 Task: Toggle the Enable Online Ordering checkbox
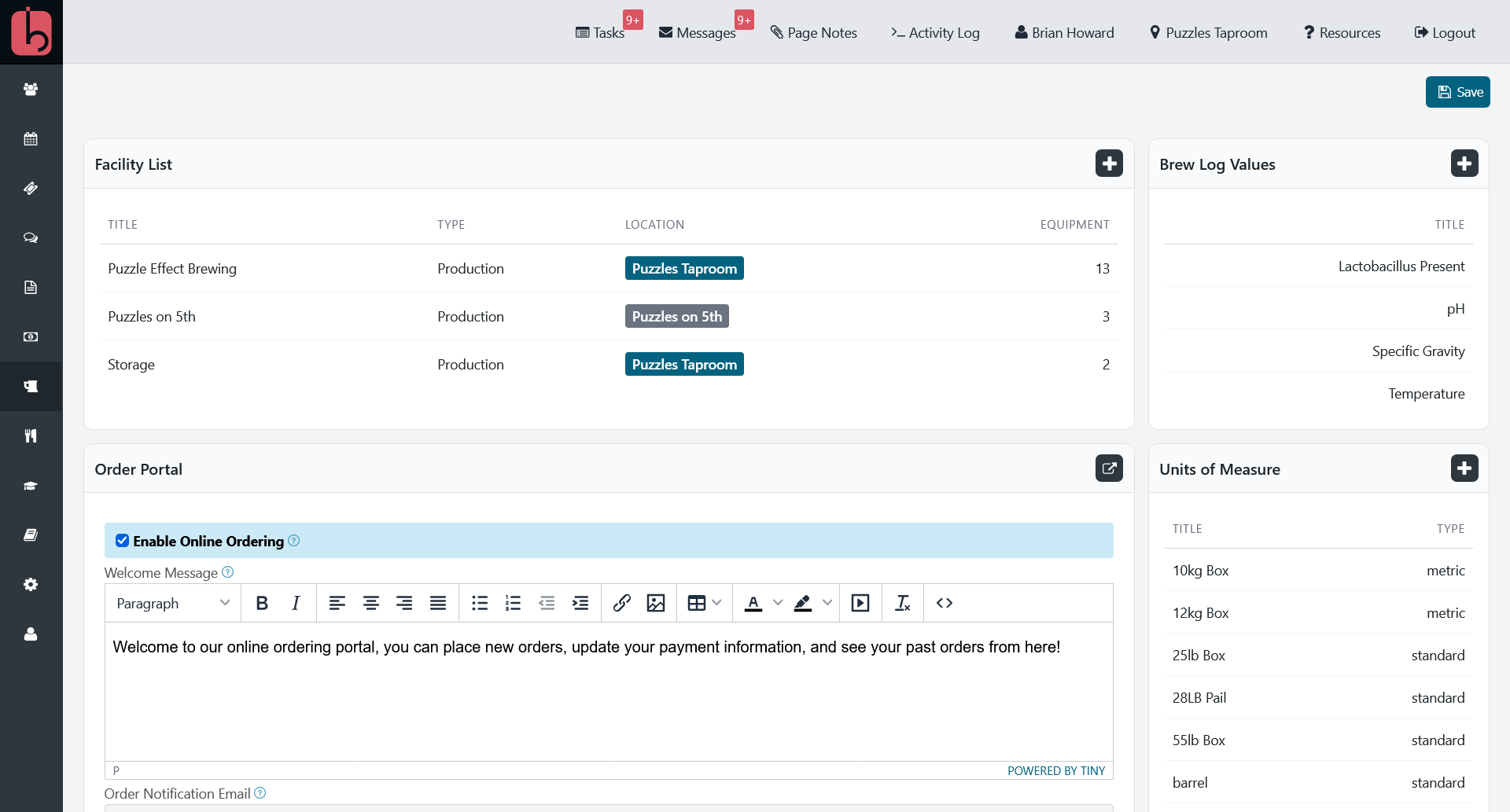(122, 541)
